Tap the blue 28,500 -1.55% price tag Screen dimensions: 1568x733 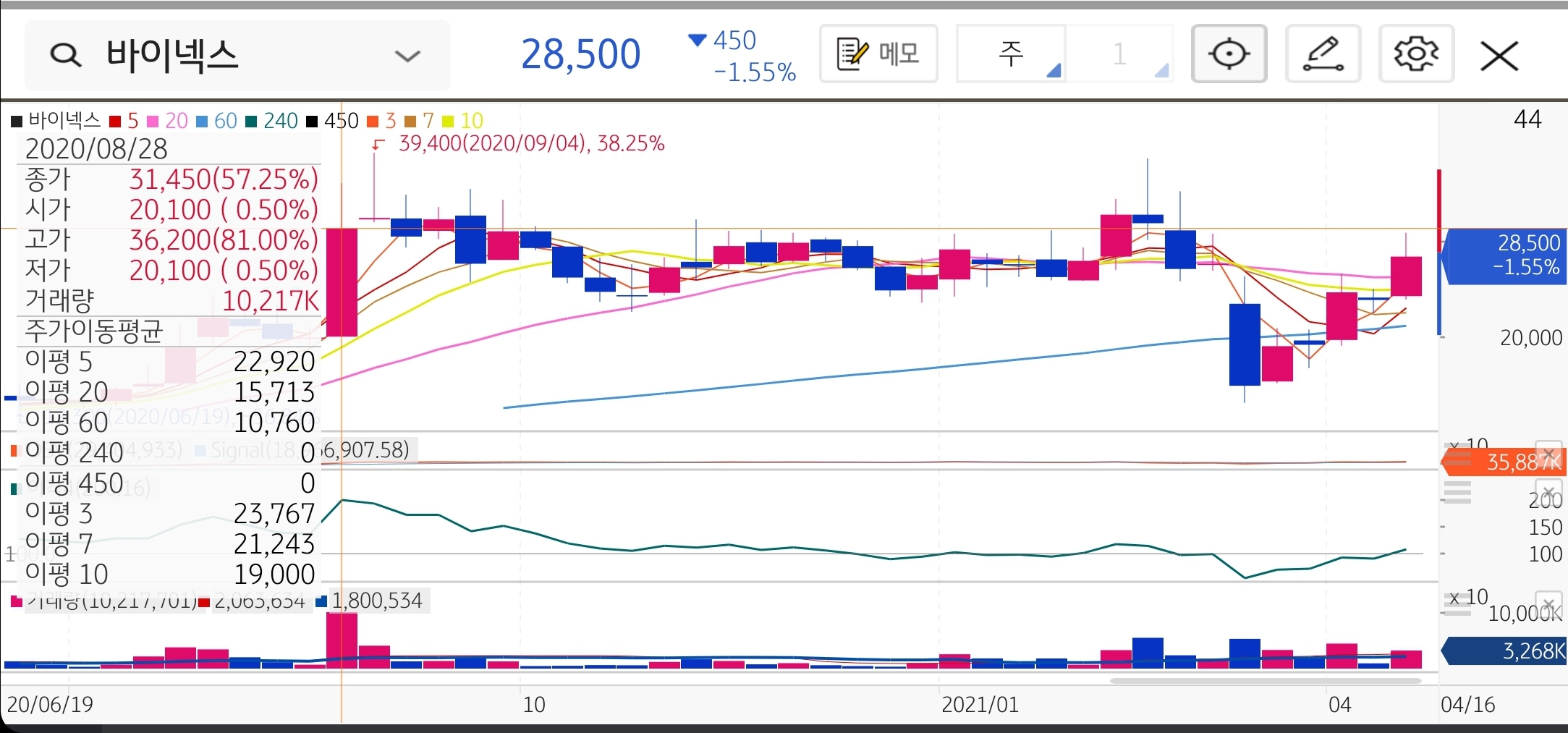1504,255
